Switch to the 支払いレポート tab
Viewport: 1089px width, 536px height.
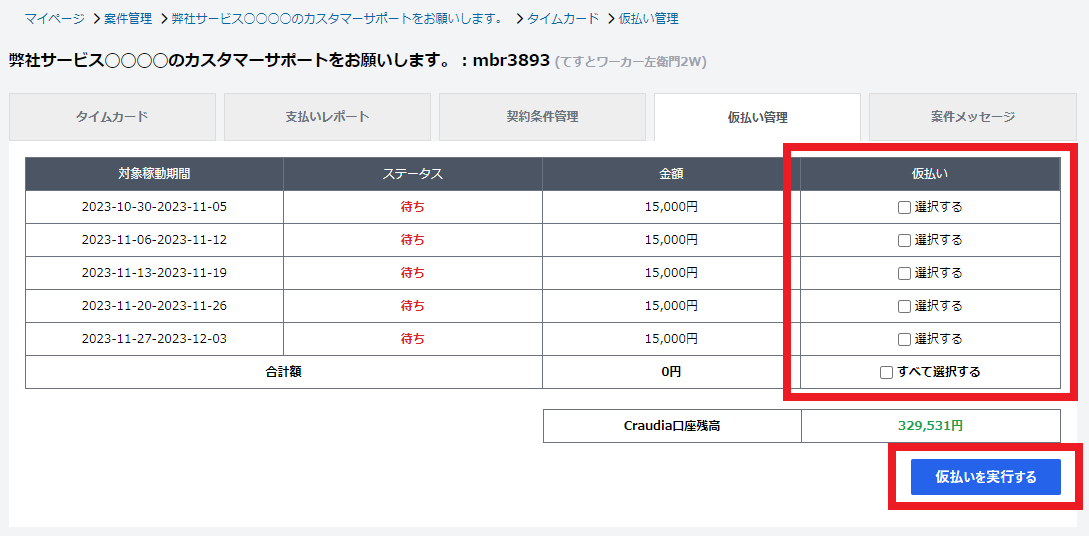(x=327, y=117)
